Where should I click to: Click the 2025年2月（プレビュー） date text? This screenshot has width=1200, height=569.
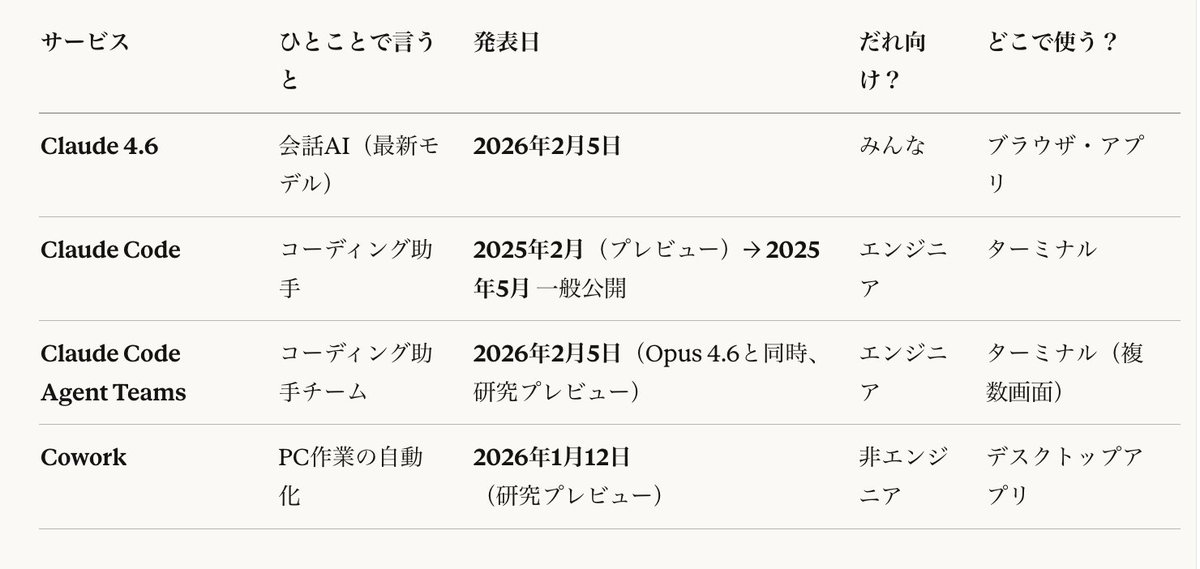(x=602, y=250)
